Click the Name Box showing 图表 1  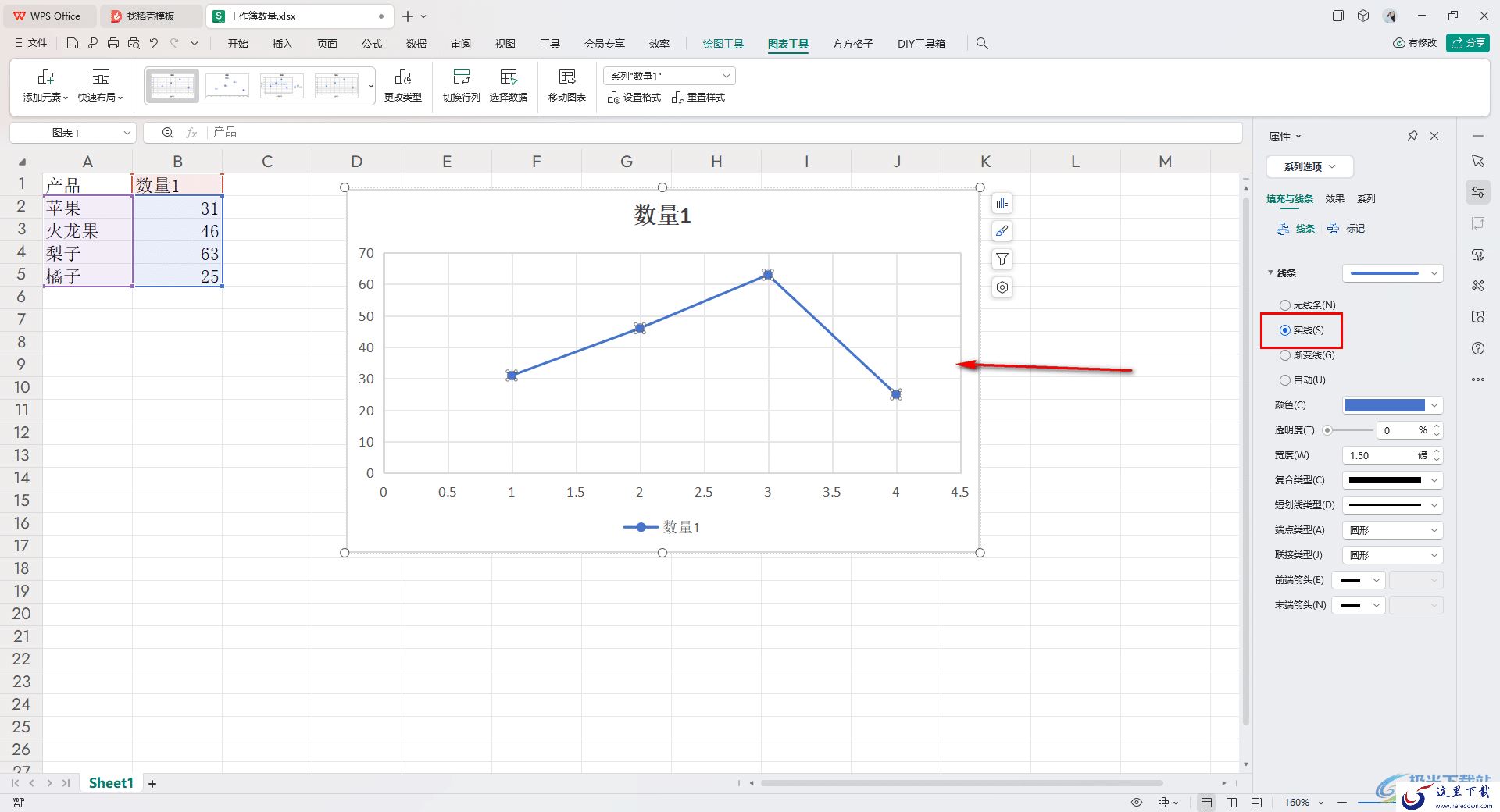pyautogui.click(x=73, y=133)
